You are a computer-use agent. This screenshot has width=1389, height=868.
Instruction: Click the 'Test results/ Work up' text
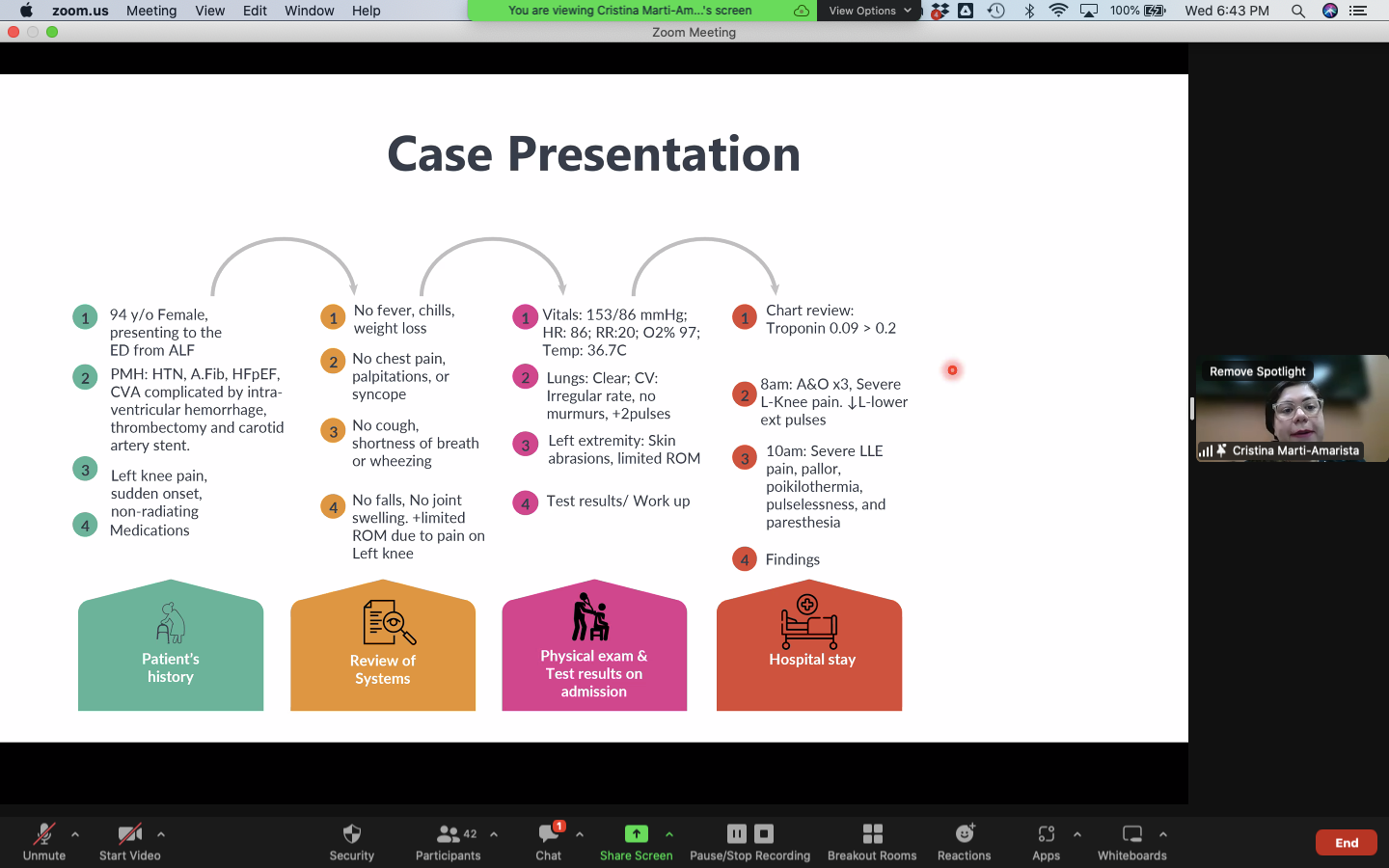coord(618,502)
